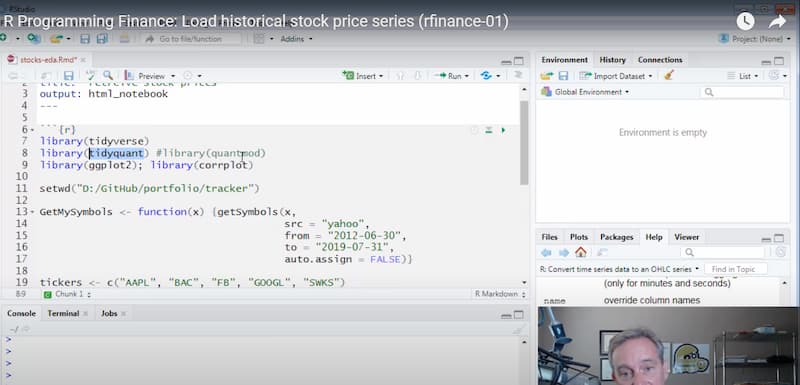Run current chunk using the green play arrow

(504, 131)
